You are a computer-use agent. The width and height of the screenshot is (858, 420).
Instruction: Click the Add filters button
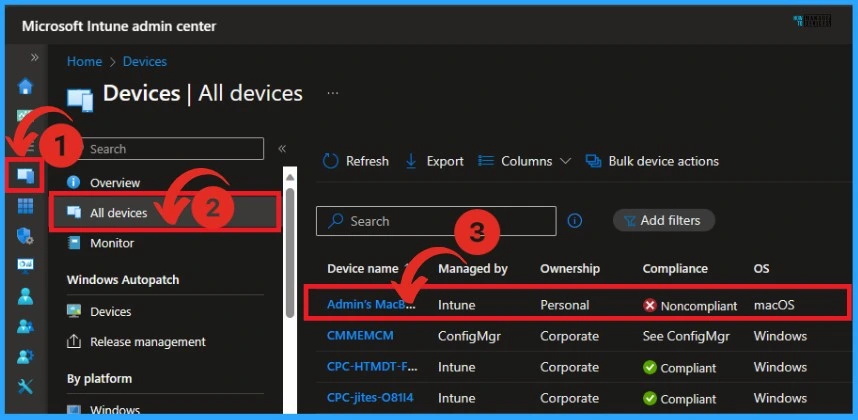click(663, 220)
